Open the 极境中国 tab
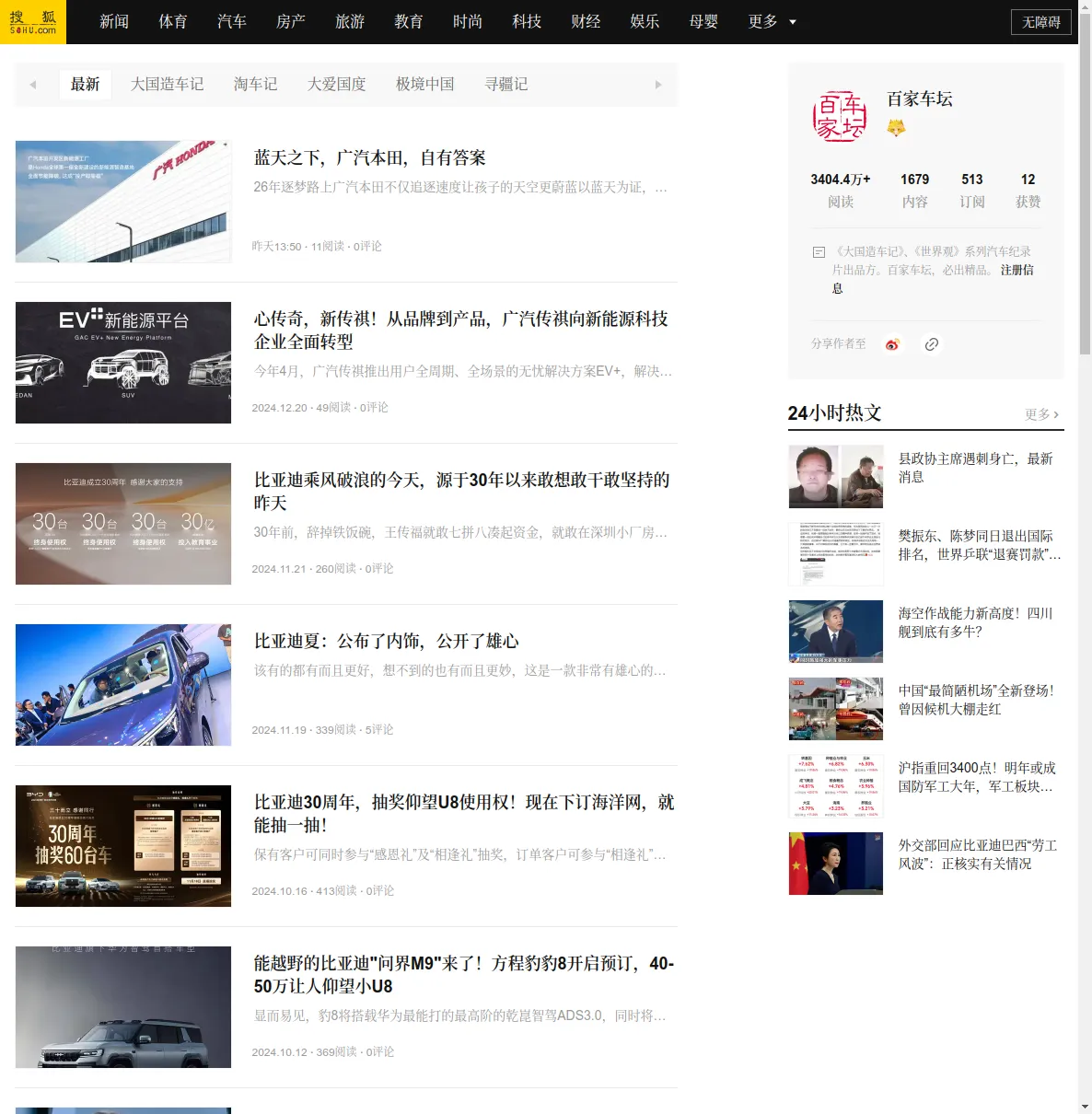The width and height of the screenshot is (1092, 1114). (x=425, y=85)
